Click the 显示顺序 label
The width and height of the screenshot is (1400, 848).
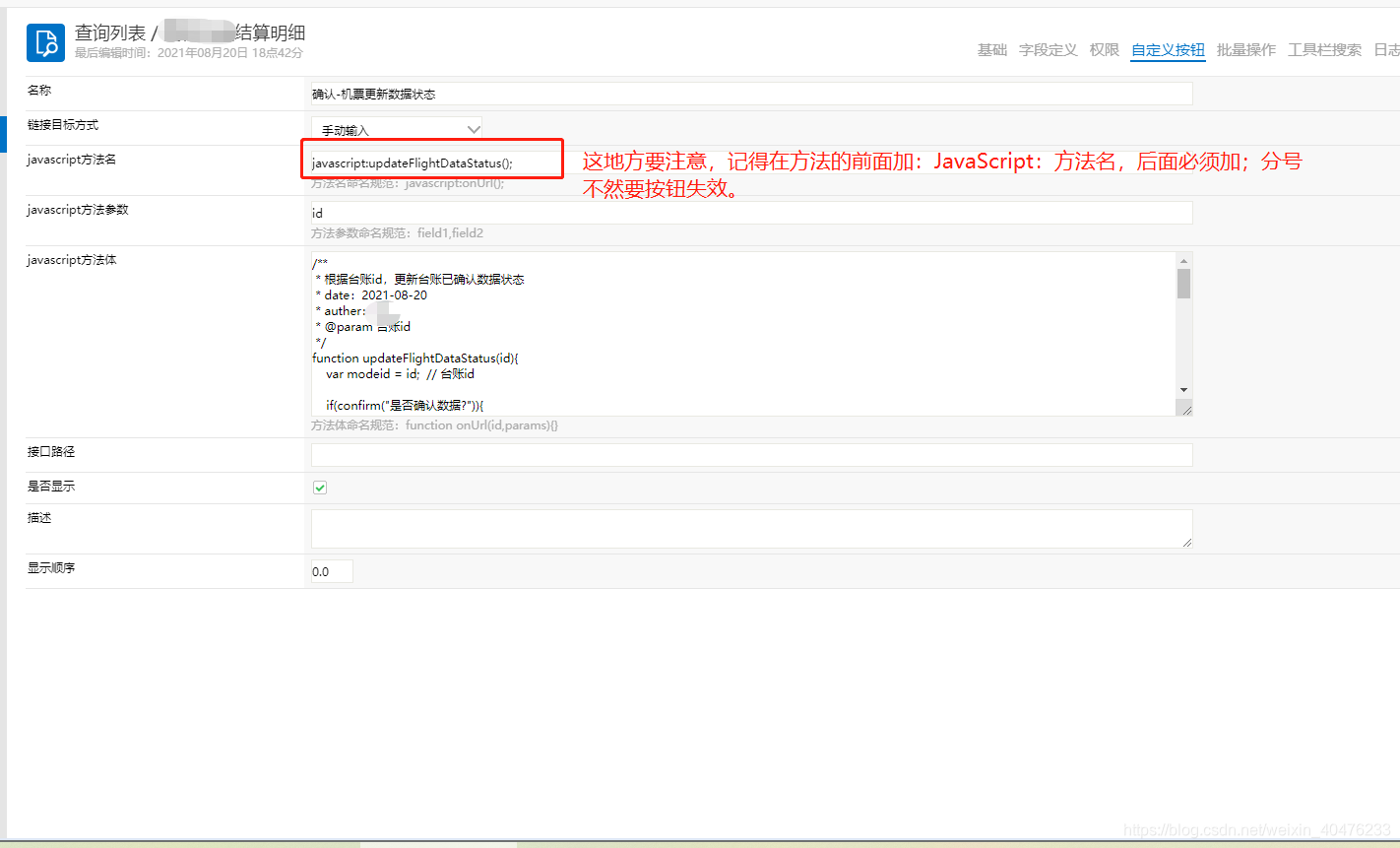point(51,568)
